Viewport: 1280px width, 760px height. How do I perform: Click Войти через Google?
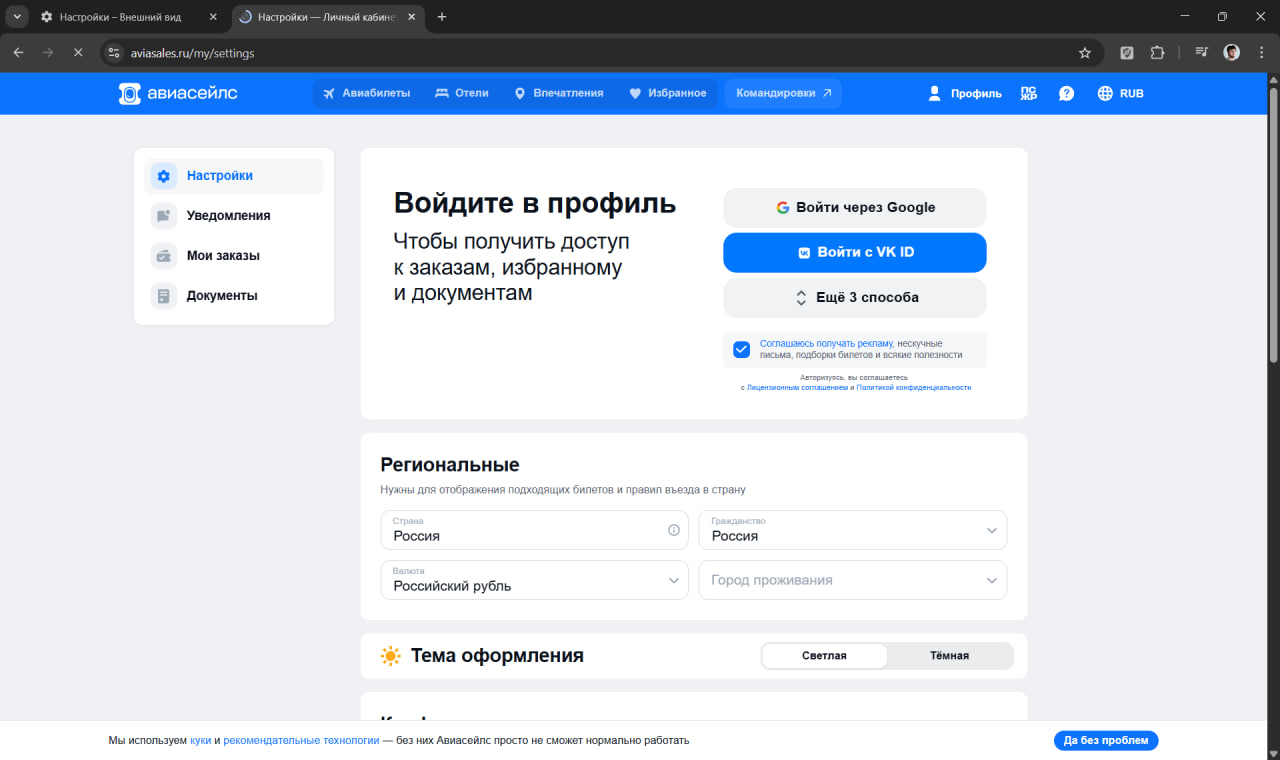pyautogui.click(x=854, y=207)
